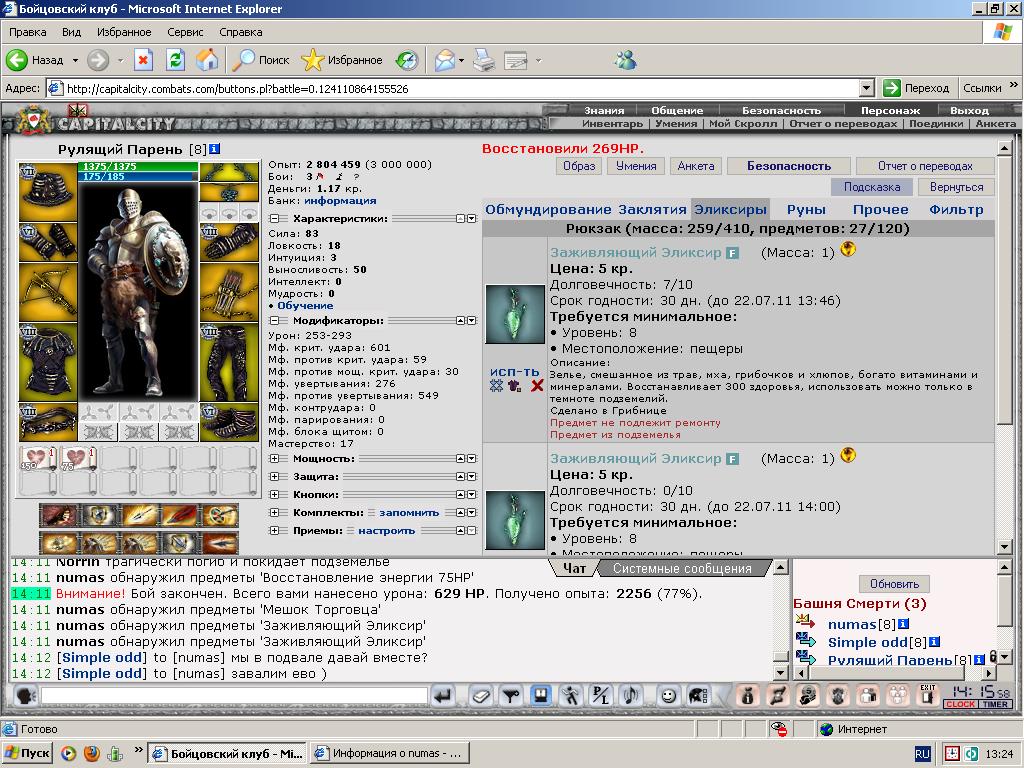This screenshot has height=768, width=1024.
Task: Click the P/L icon in bottom toolbar
Action: (x=599, y=696)
